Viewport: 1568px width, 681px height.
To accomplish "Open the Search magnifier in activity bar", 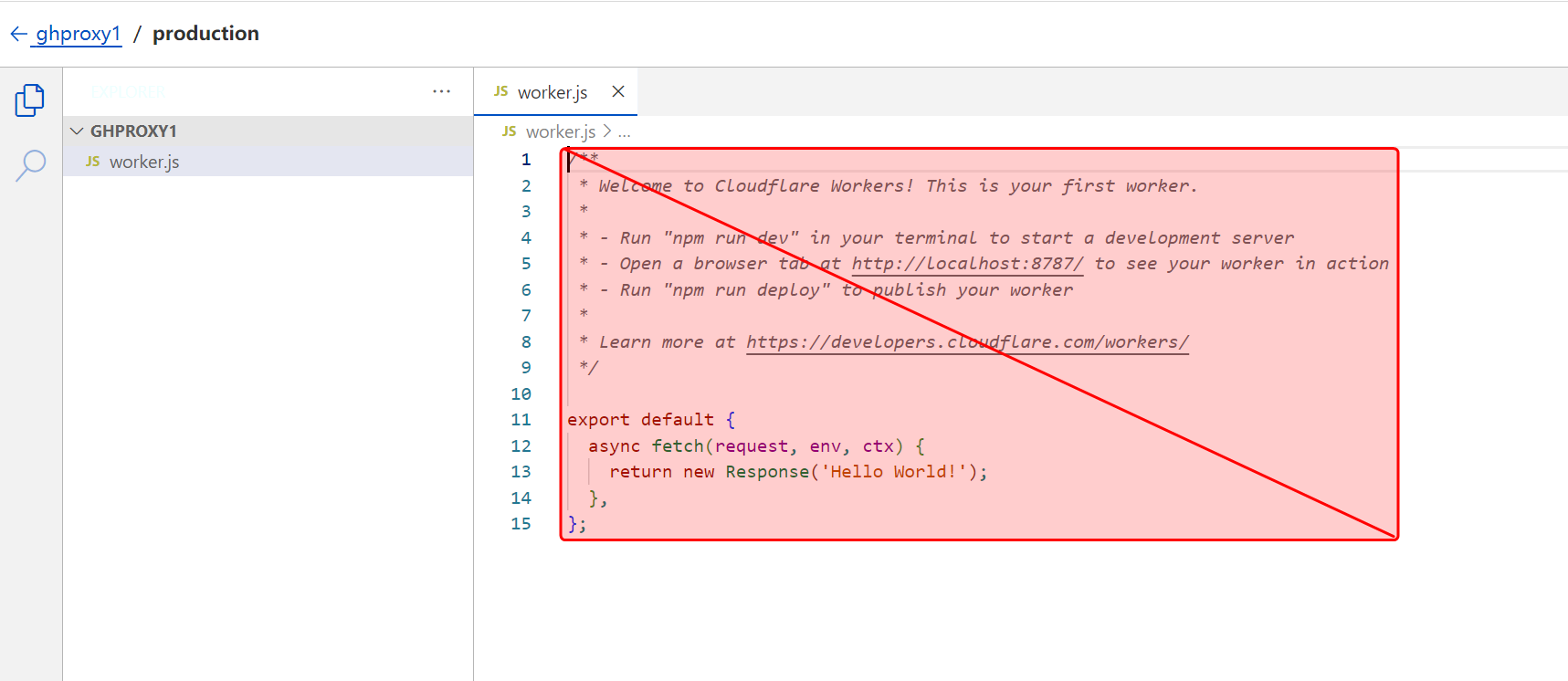I will [x=30, y=165].
